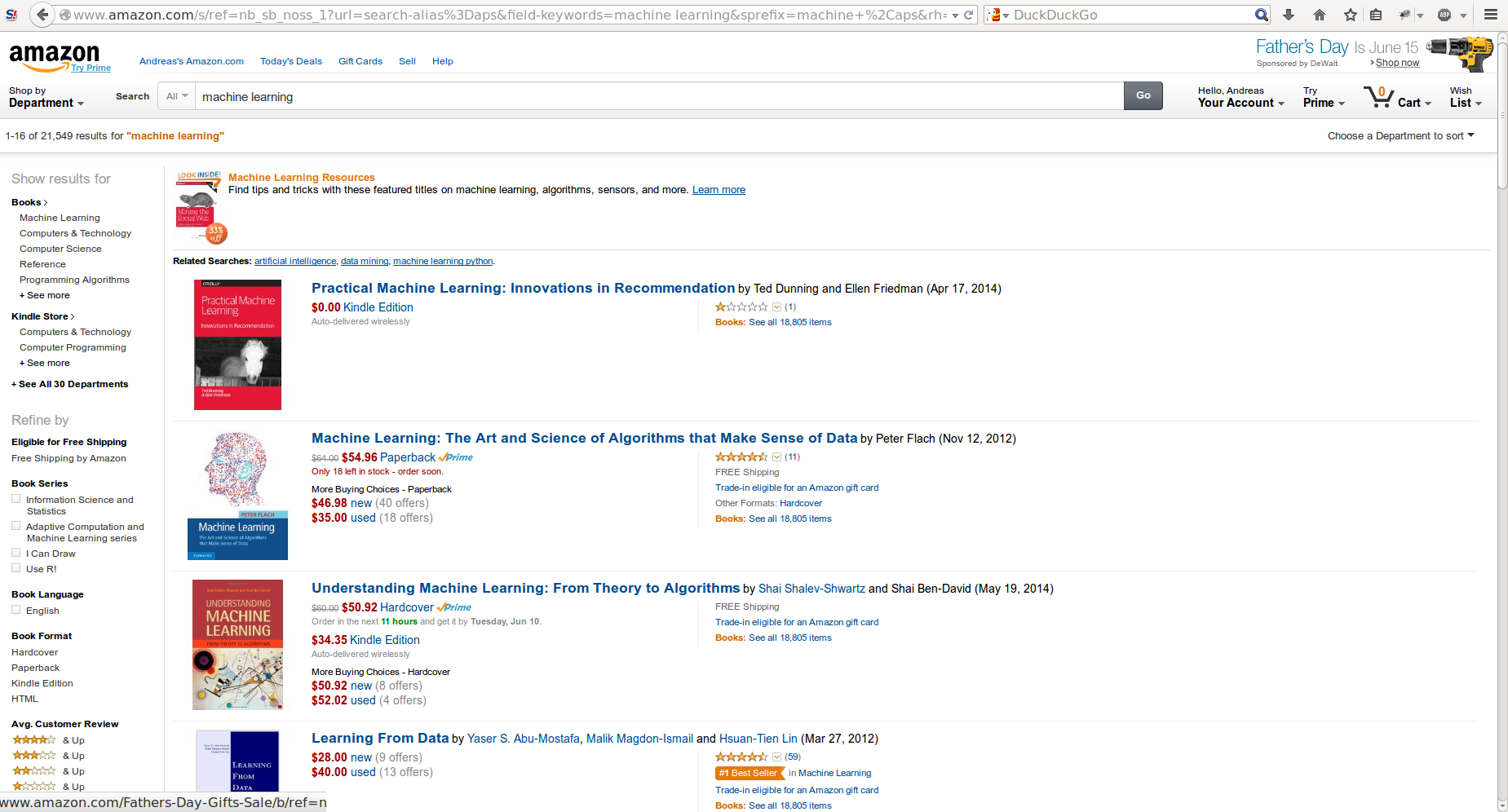Open the DuckDuckGo search bar magnifier
The height and width of the screenshot is (812, 1508).
tap(1260, 14)
